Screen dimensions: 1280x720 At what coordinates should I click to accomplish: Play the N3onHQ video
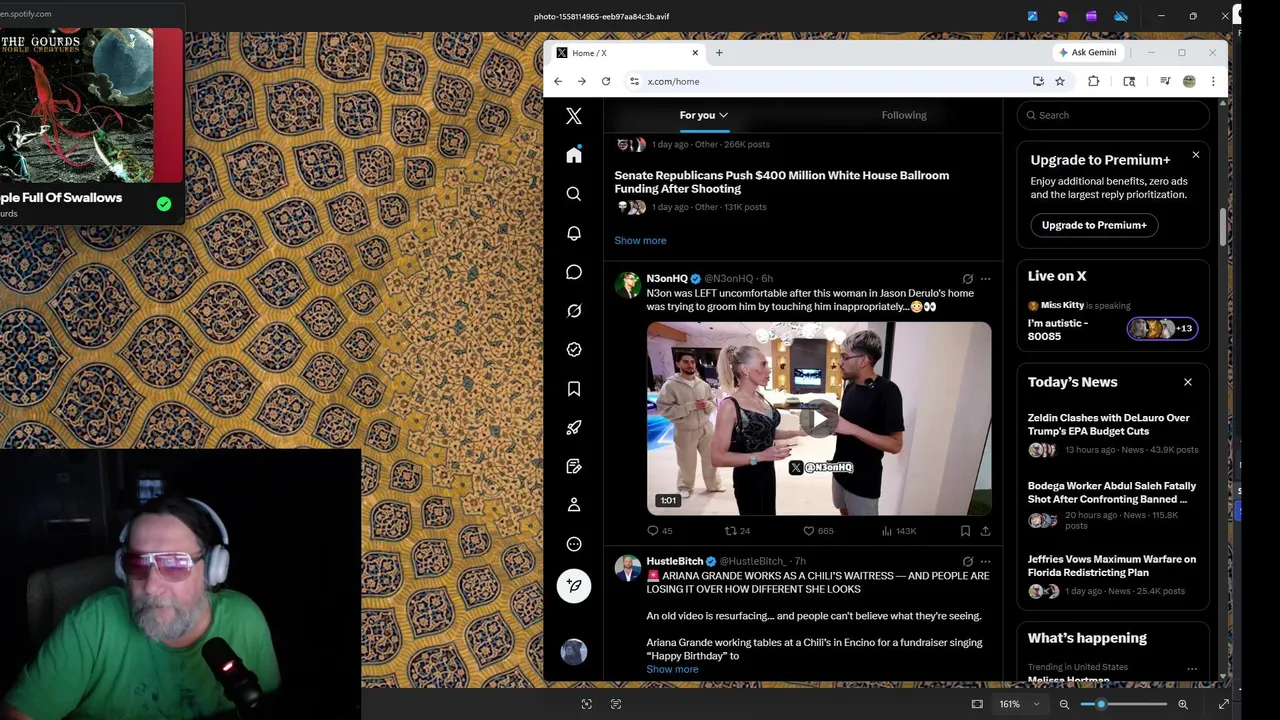pos(819,419)
